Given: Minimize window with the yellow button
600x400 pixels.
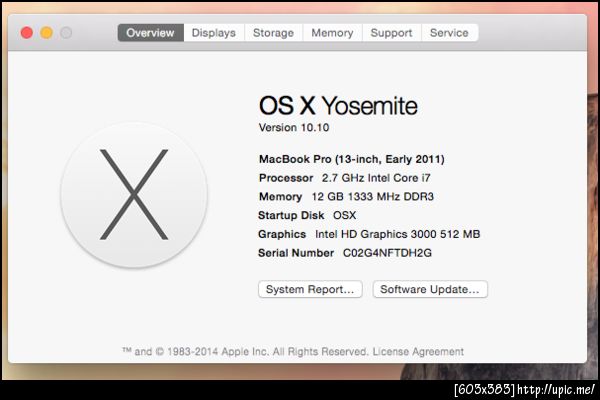Looking at the screenshot, I should point(46,33).
